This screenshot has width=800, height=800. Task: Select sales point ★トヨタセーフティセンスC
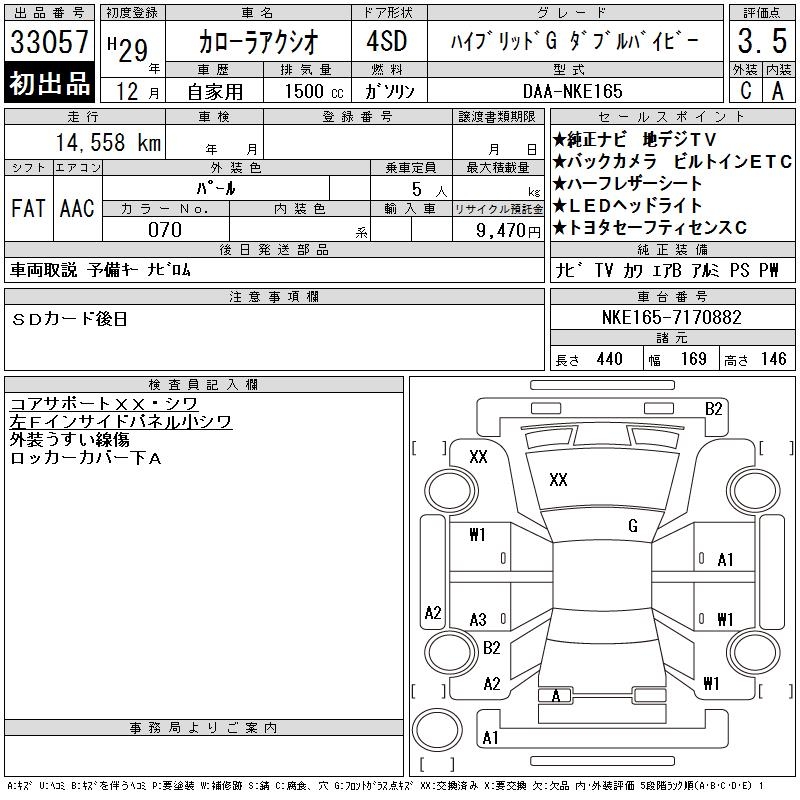650,227
